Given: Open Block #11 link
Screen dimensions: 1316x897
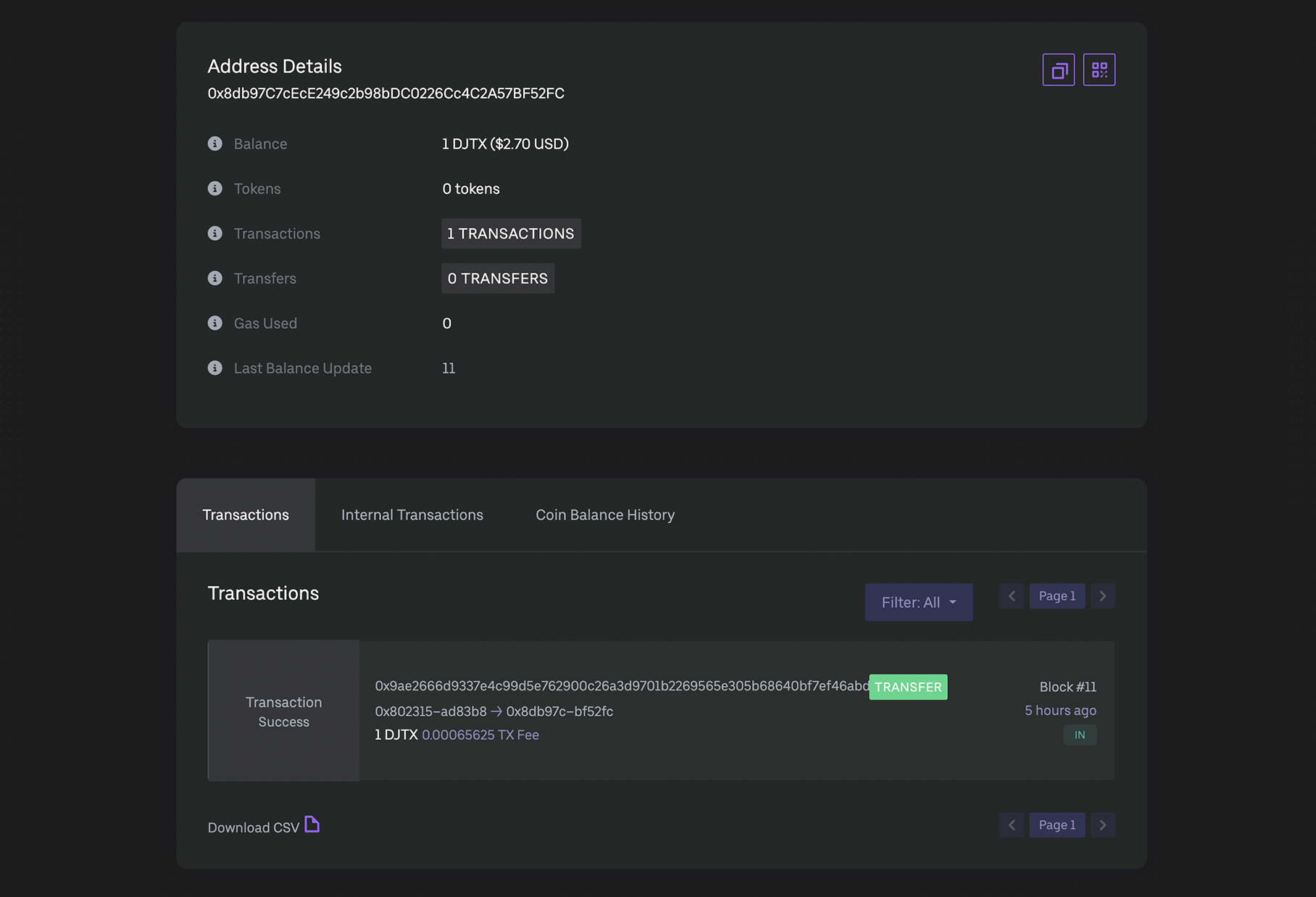Looking at the screenshot, I should pos(1067,687).
